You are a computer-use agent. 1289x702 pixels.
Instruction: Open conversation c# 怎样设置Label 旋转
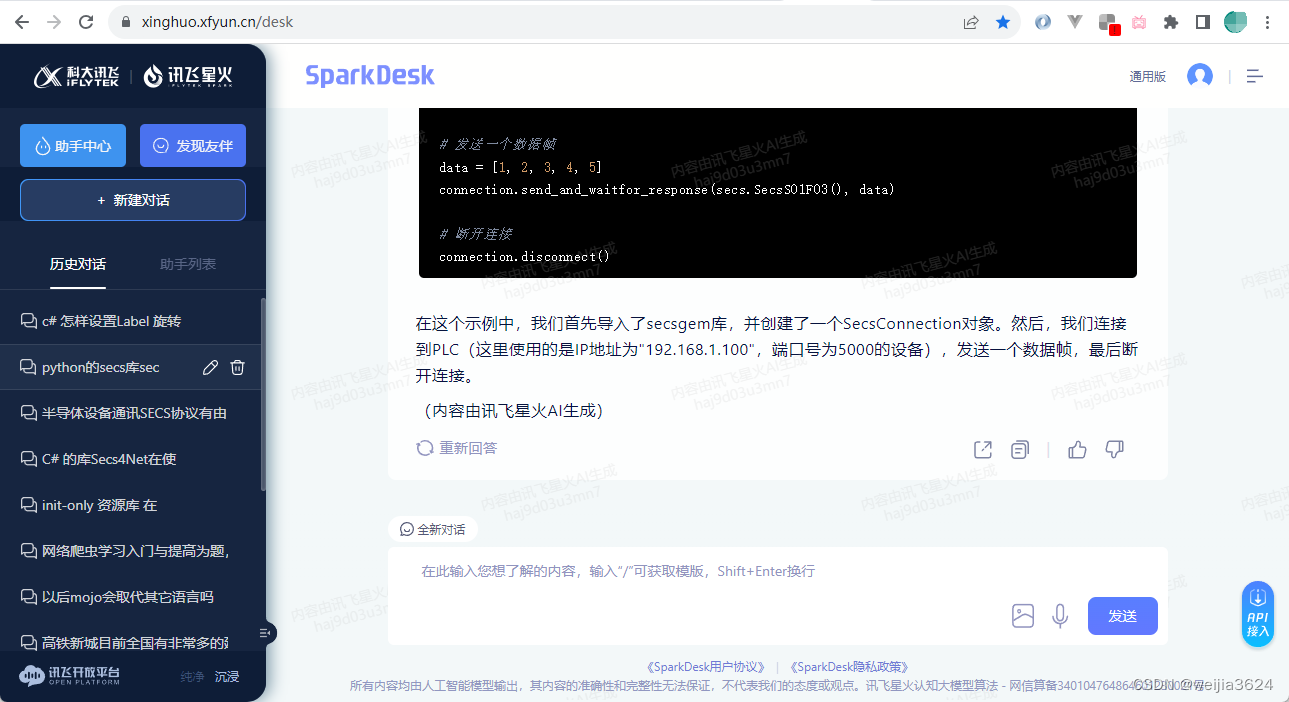(130, 321)
